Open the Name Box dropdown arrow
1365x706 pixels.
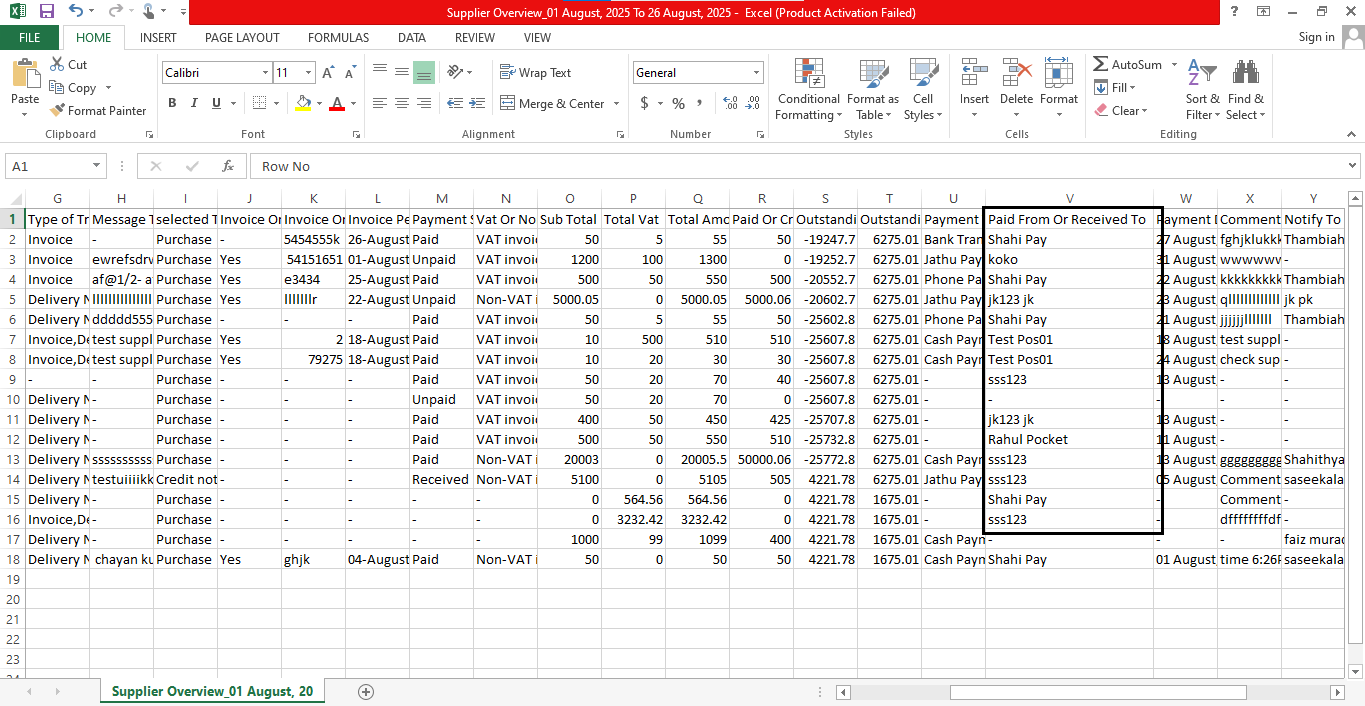coord(97,166)
